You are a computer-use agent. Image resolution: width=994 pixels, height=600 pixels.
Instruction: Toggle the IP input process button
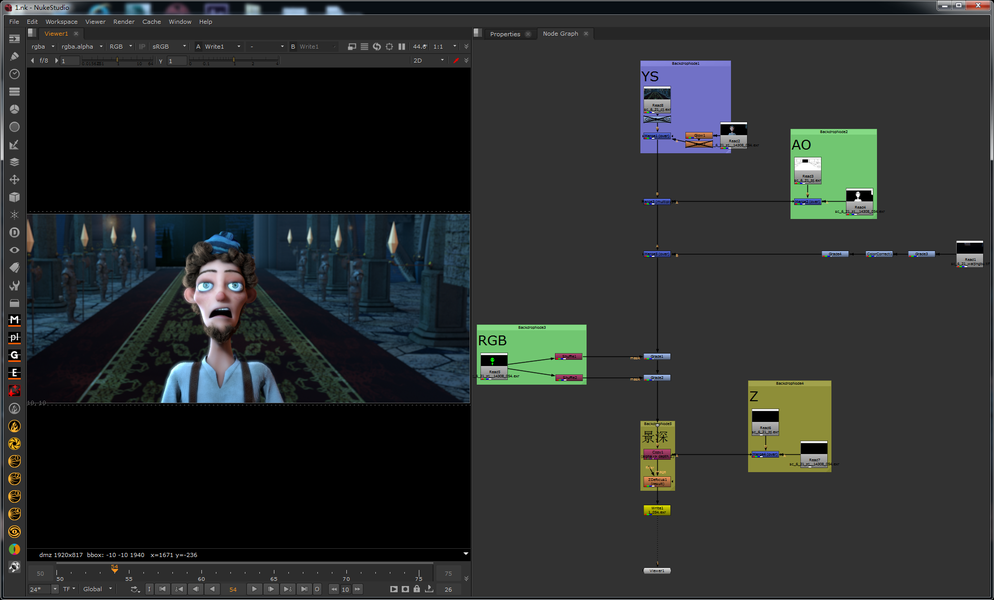click(142, 46)
